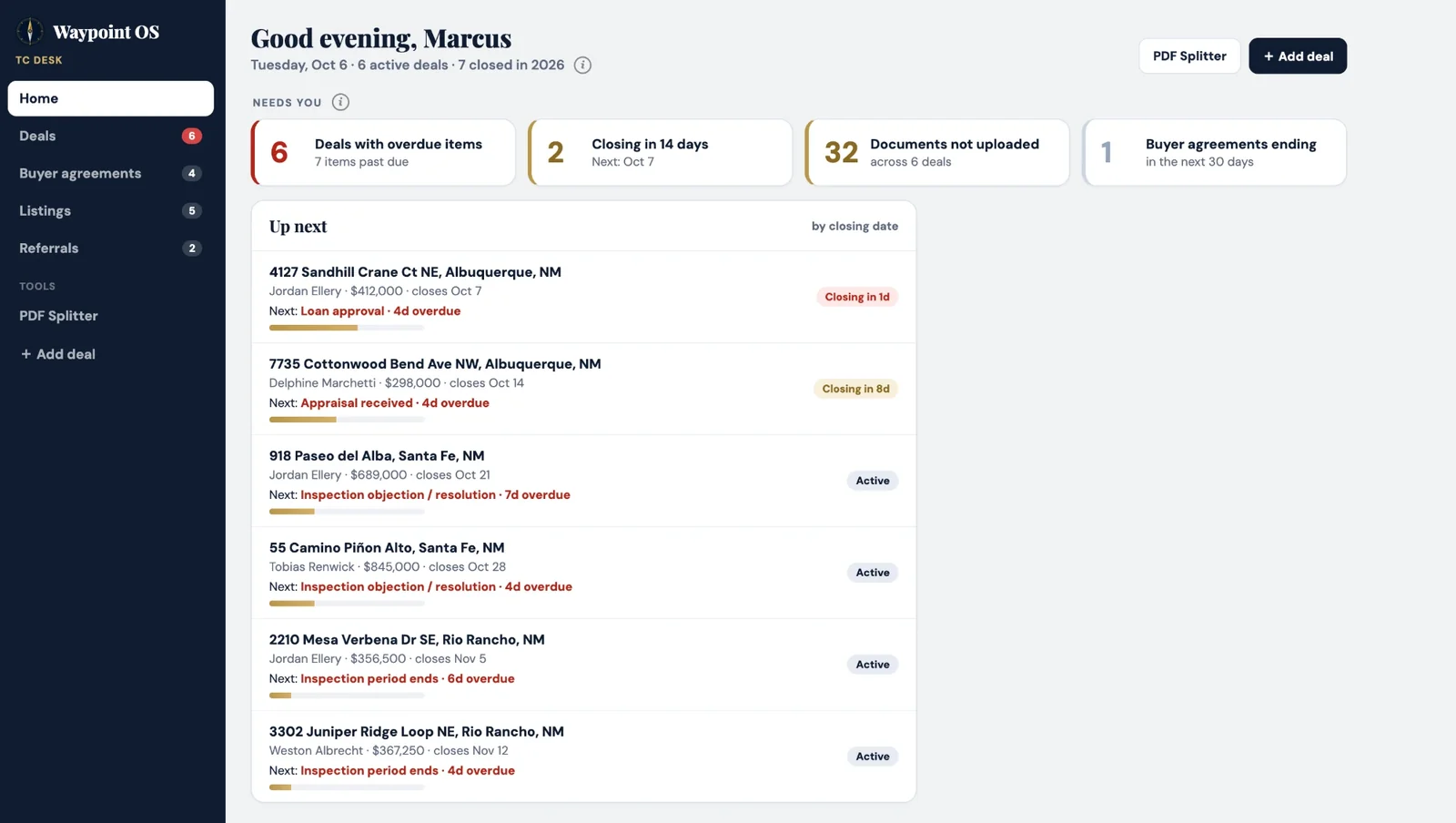Open the Documents not uploaded card

point(937,153)
